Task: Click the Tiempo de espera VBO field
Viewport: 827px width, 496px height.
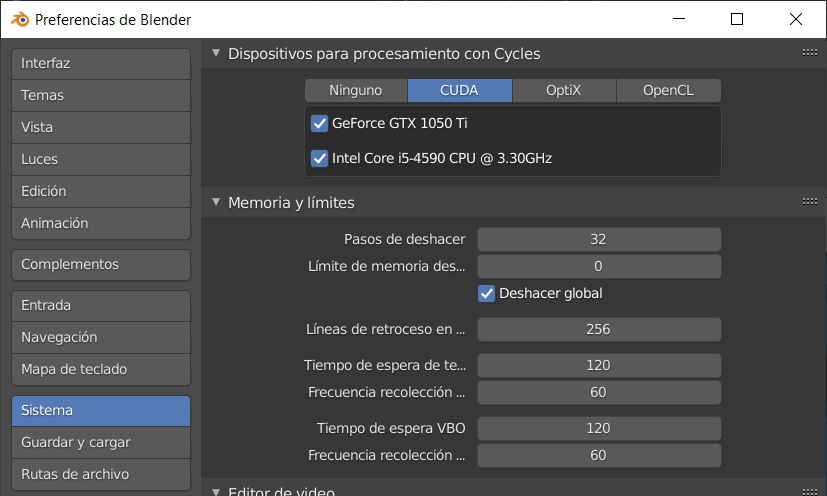Action: pos(599,428)
